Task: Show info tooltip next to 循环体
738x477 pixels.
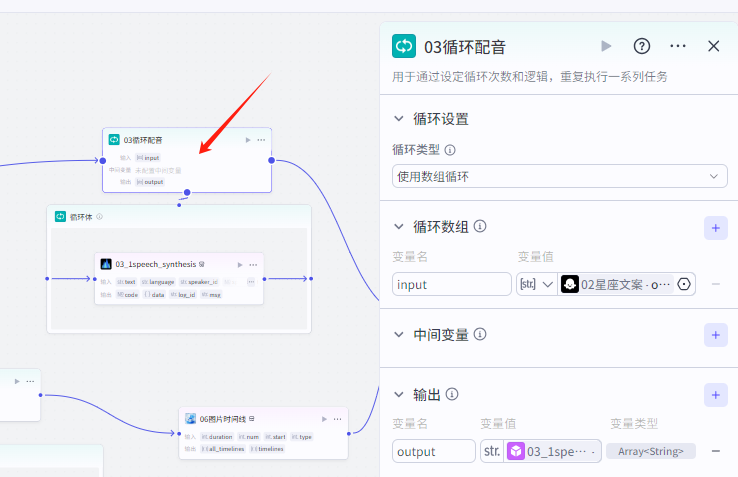Action: coord(99,217)
